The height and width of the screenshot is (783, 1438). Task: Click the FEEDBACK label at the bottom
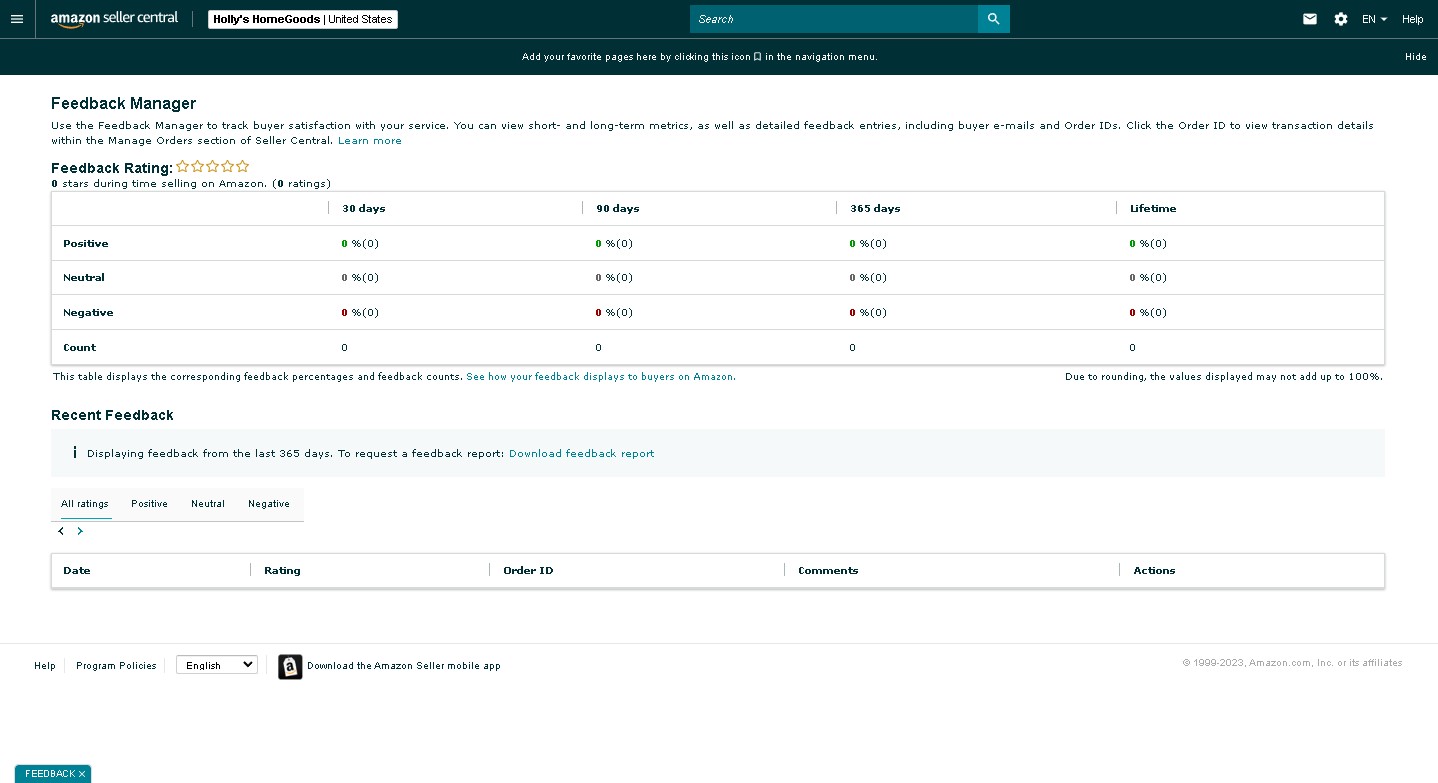pyautogui.click(x=50, y=774)
